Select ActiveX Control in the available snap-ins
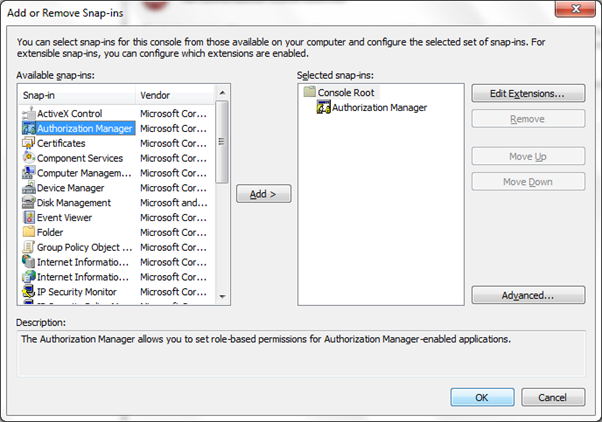The image size is (602, 422). tap(69, 114)
